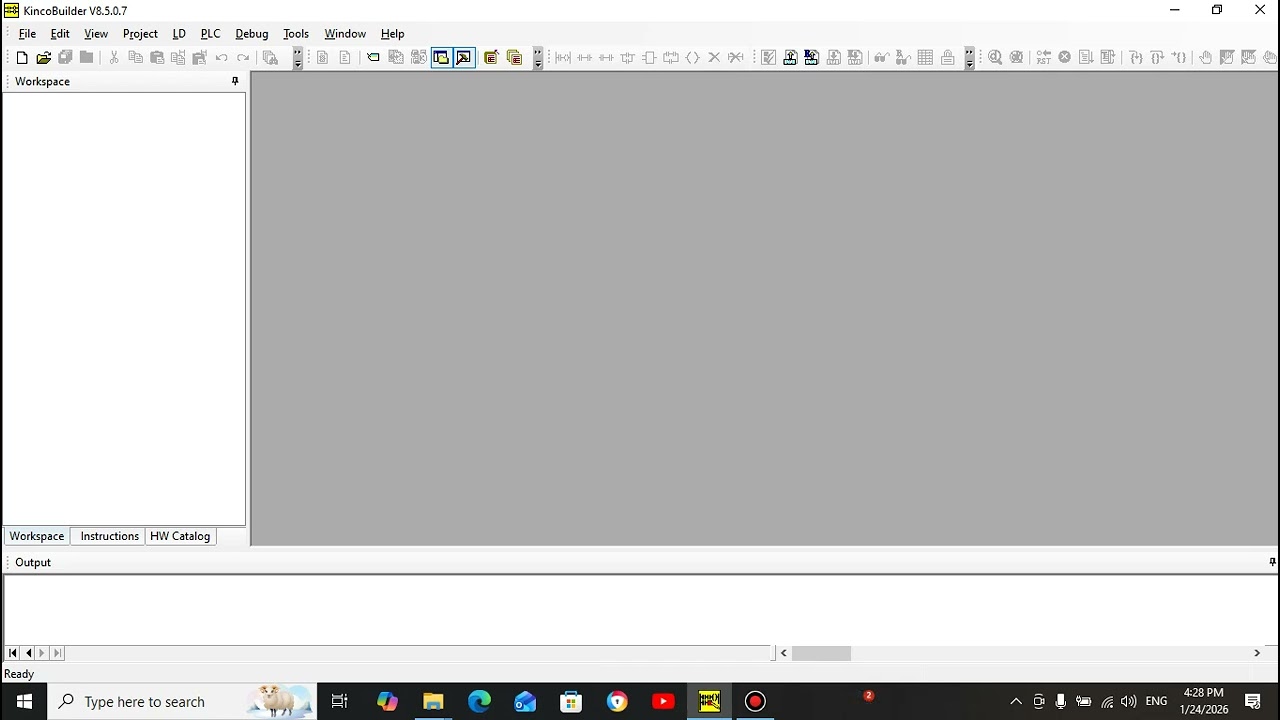Viewport: 1280px width, 720px height.
Task: Open the Window menu
Action: [345, 34]
